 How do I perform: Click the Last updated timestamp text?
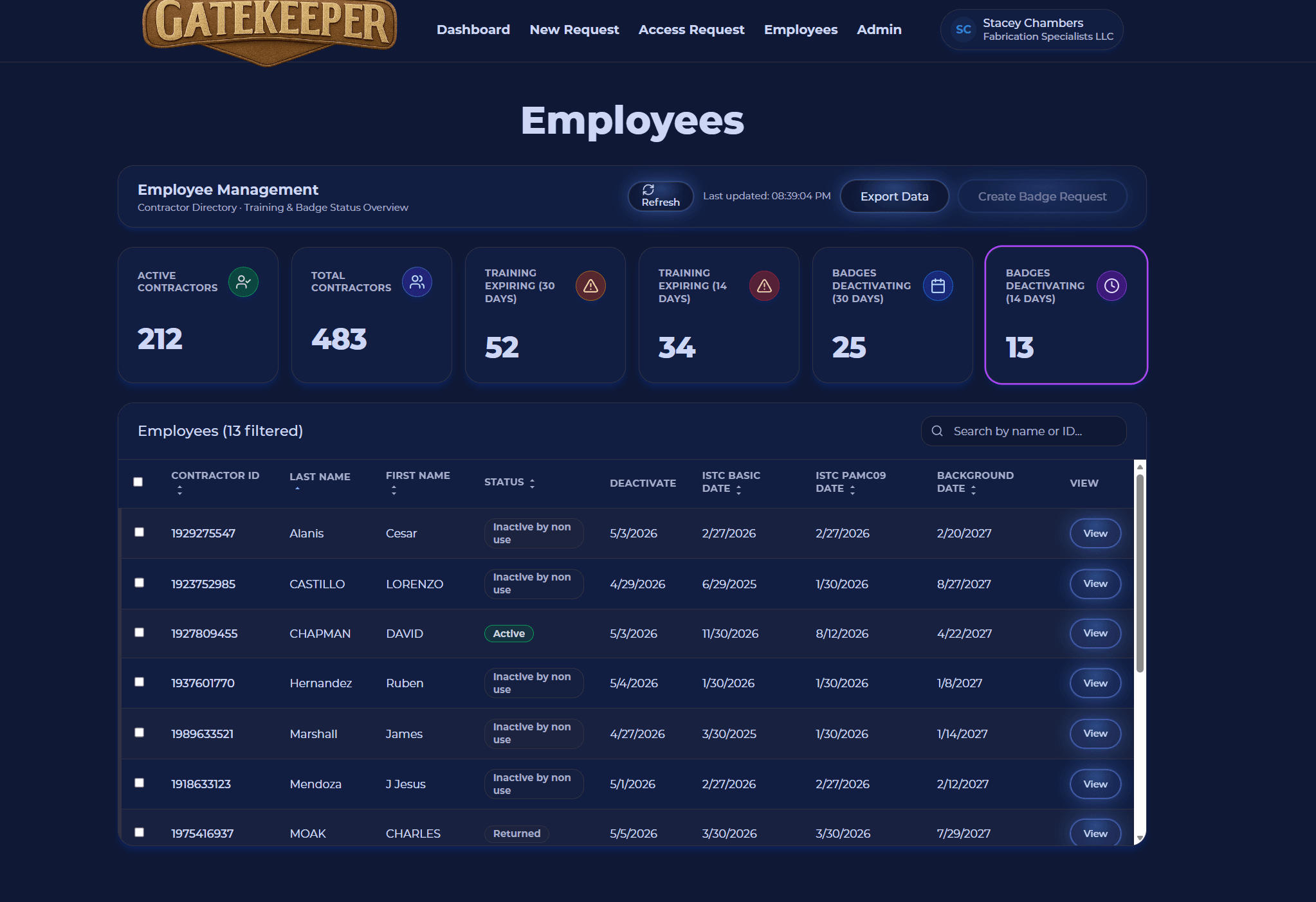767,195
